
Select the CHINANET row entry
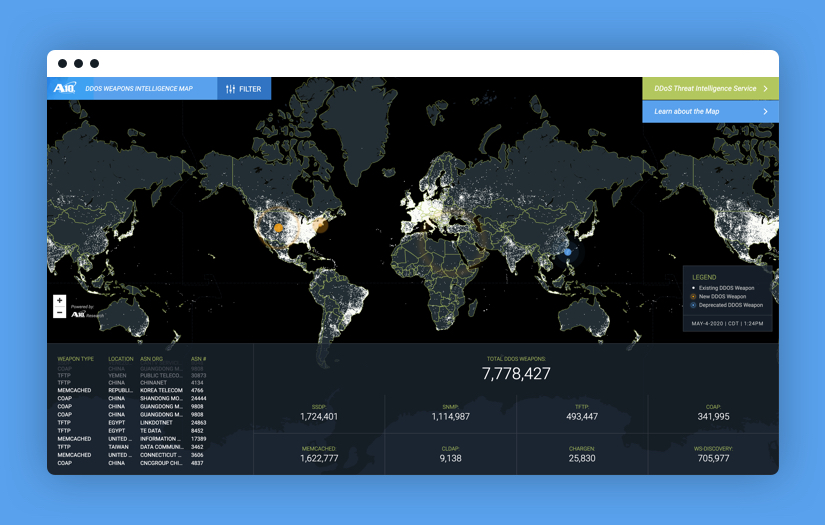point(153,382)
